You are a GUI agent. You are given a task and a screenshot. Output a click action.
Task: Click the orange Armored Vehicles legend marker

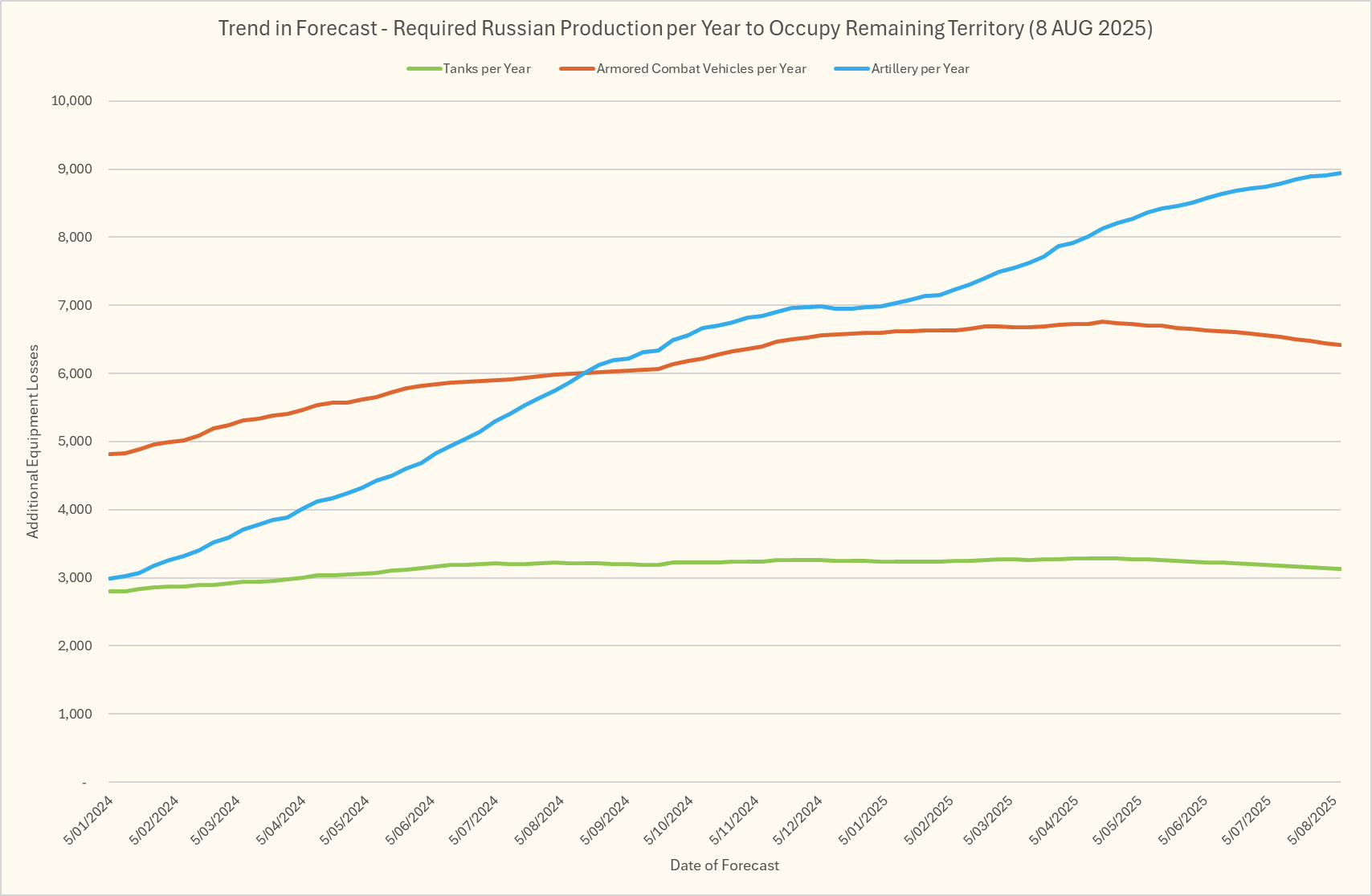578,69
